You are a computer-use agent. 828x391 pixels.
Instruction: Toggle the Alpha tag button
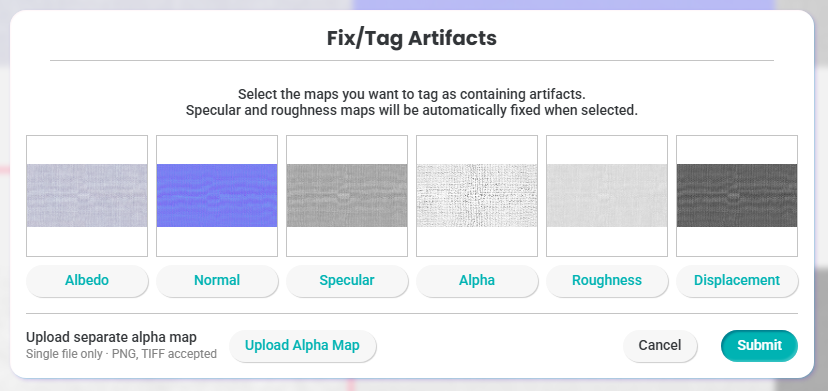click(477, 281)
